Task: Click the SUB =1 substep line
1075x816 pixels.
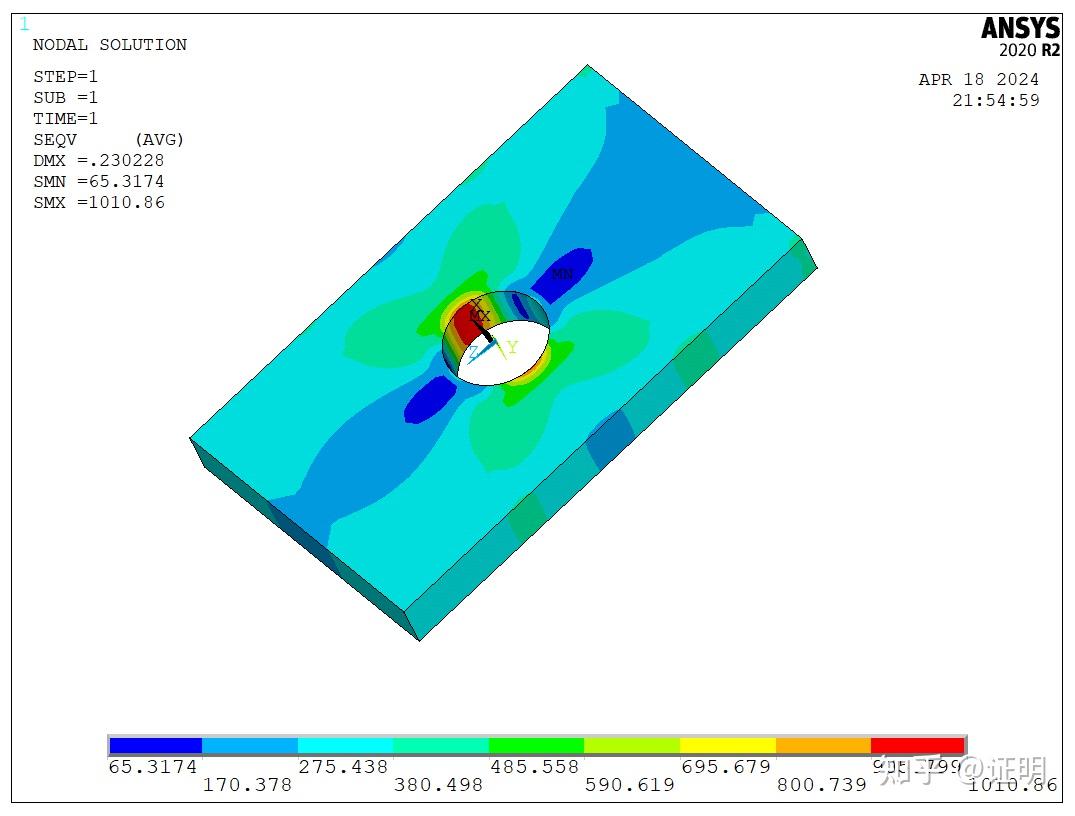Action: 68,97
